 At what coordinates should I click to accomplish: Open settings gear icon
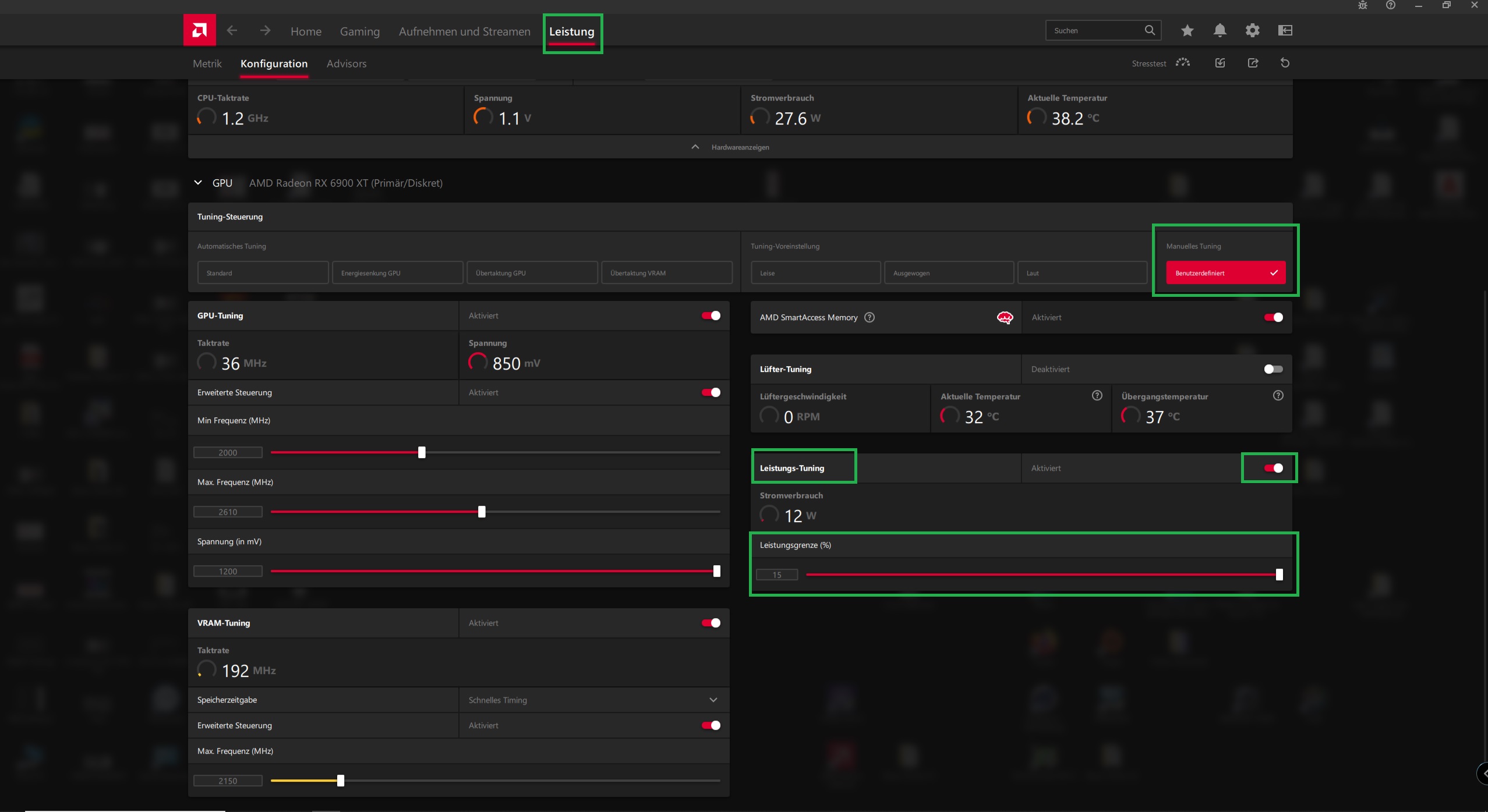1252,30
